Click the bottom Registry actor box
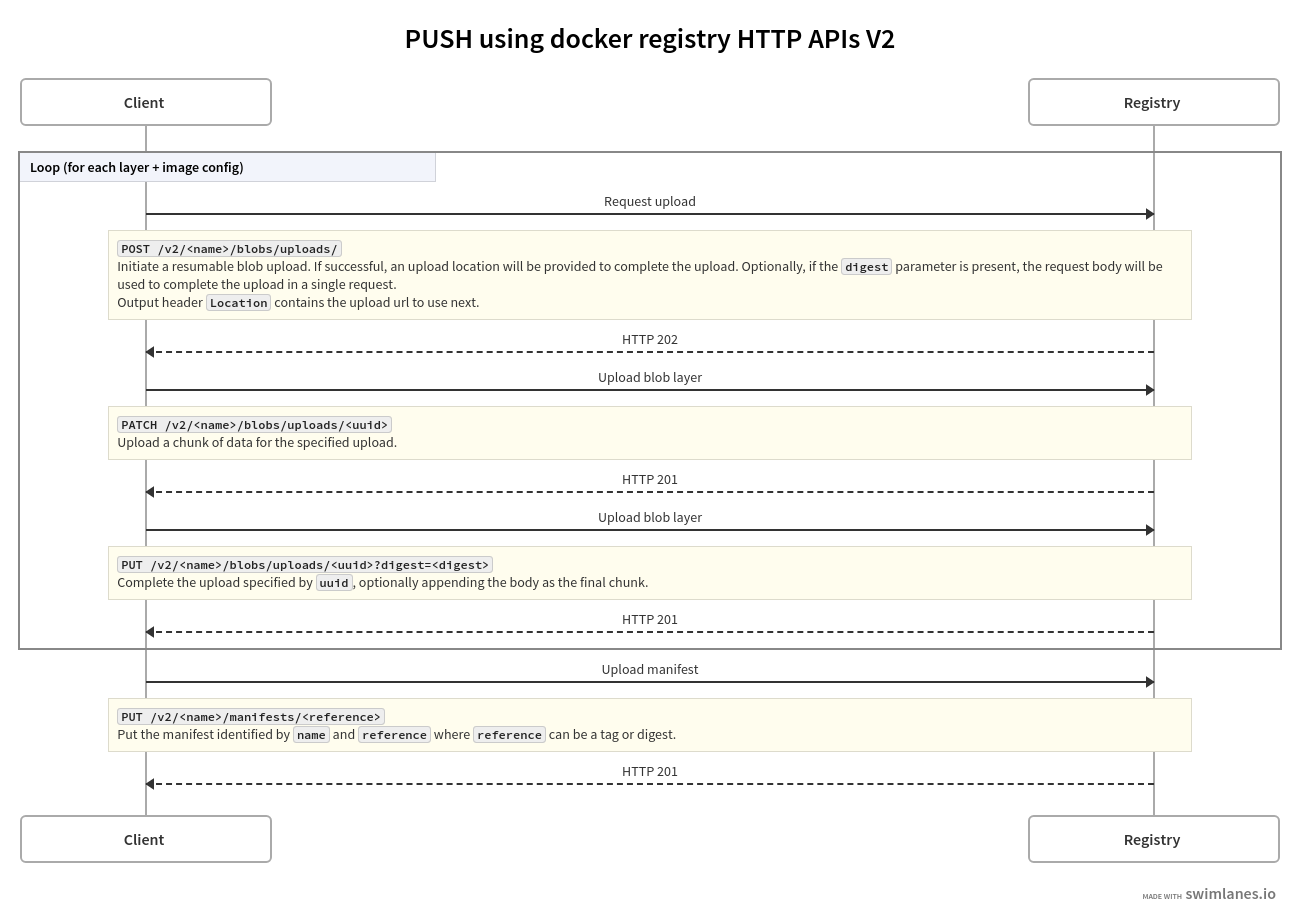The height and width of the screenshot is (923, 1300). point(1153,839)
